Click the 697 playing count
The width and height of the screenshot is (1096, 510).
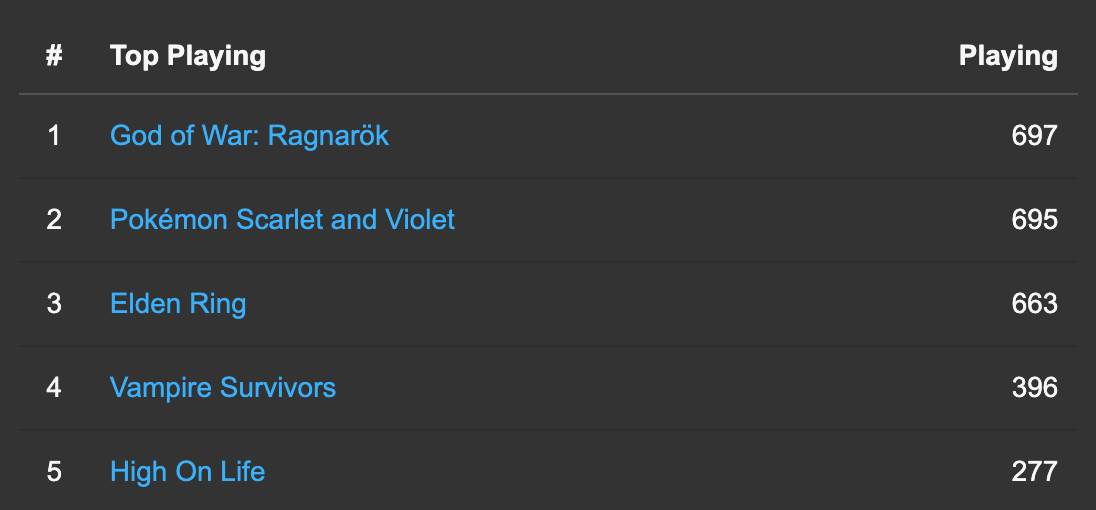[1034, 135]
